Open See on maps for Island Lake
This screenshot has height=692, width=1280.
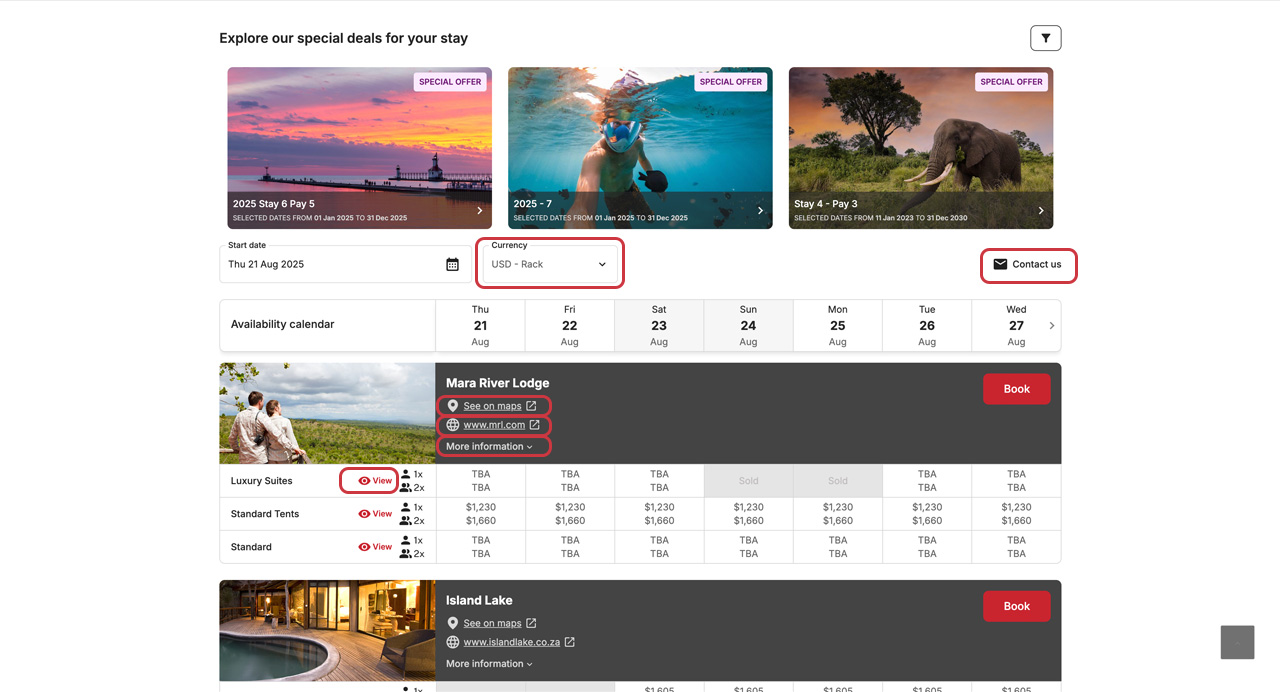pyautogui.click(x=492, y=623)
